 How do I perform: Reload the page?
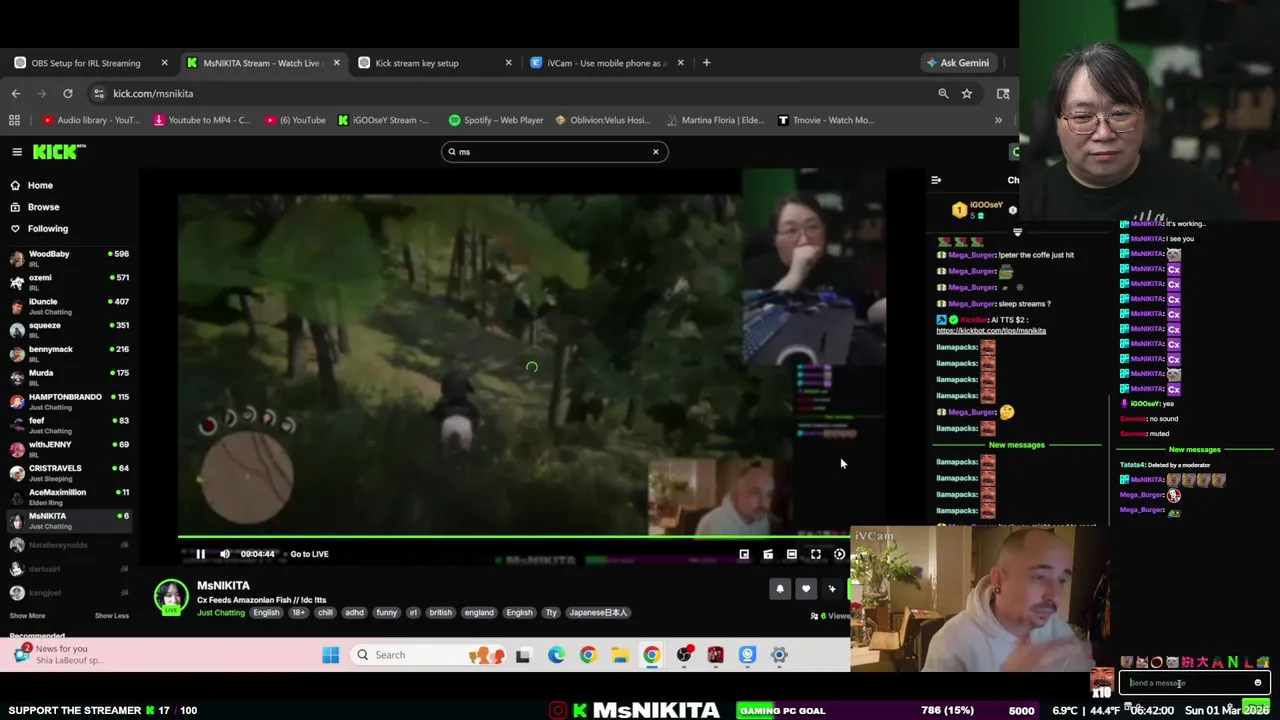tap(68, 94)
